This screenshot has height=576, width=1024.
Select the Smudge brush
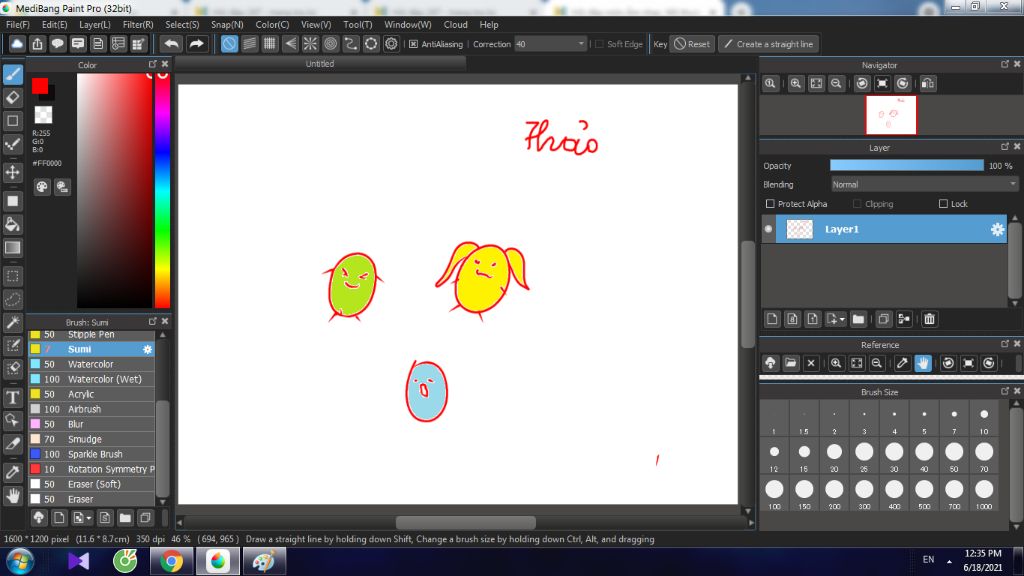92,439
